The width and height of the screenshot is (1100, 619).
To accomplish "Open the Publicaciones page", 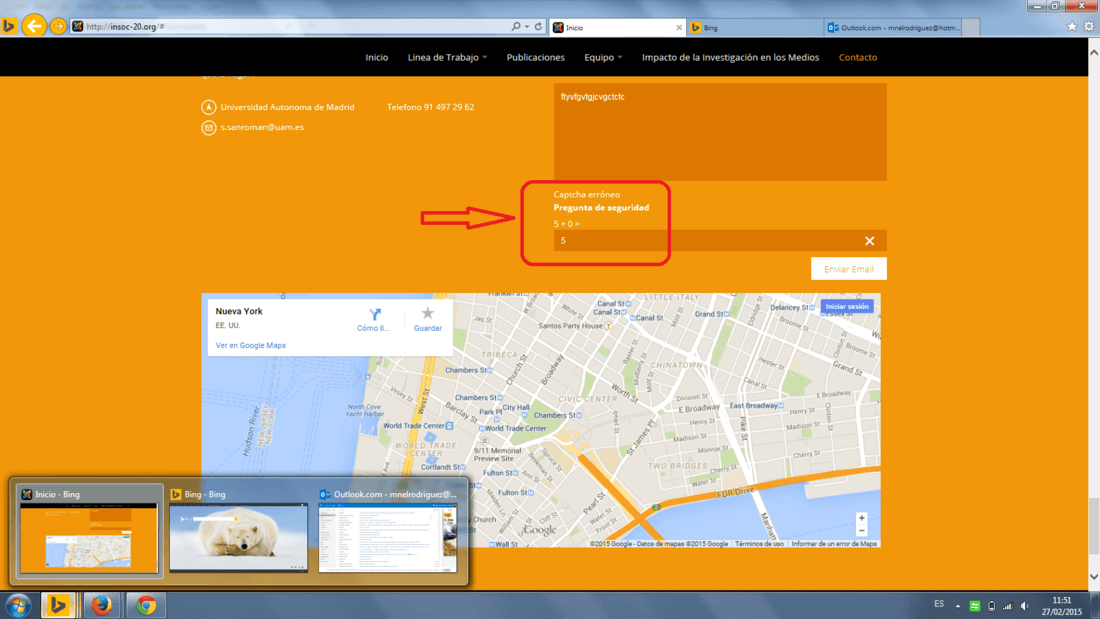I will click(x=535, y=58).
